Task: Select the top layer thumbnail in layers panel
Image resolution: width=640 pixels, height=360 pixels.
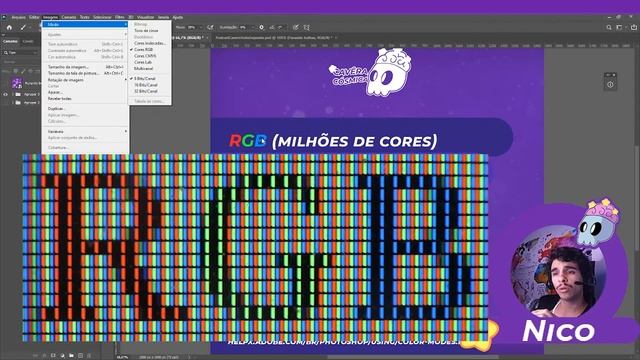Action: [x=17, y=83]
